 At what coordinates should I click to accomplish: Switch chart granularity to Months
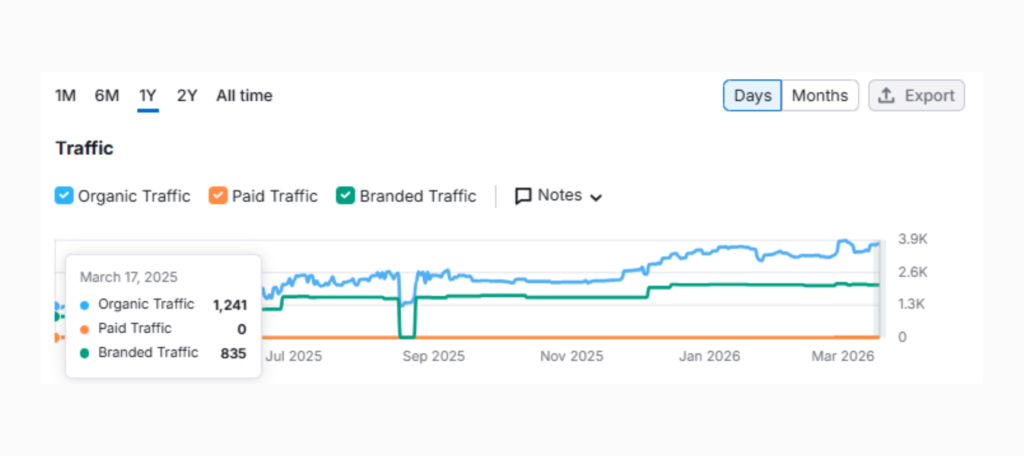tap(819, 96)
